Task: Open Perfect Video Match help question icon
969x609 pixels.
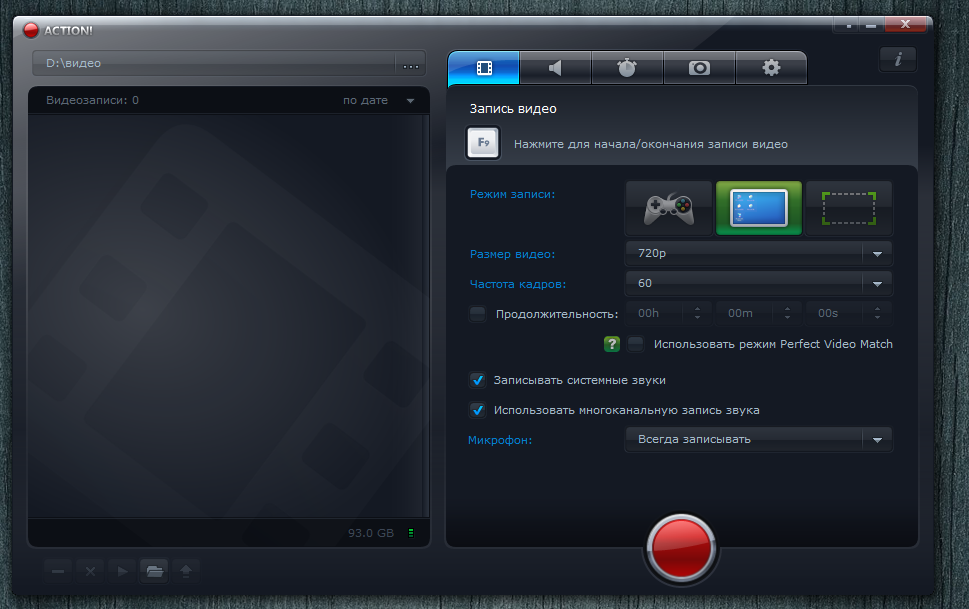Action: pyautogui.click(x=611, y=344)
